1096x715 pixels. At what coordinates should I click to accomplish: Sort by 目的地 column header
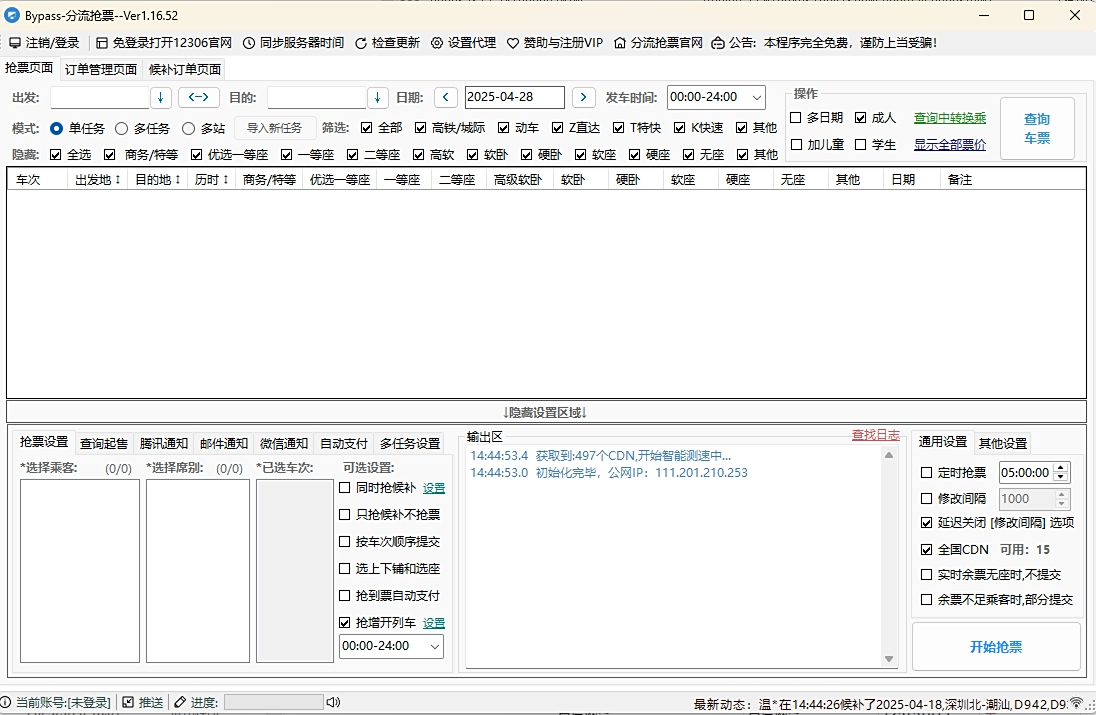tap(158, 180)
